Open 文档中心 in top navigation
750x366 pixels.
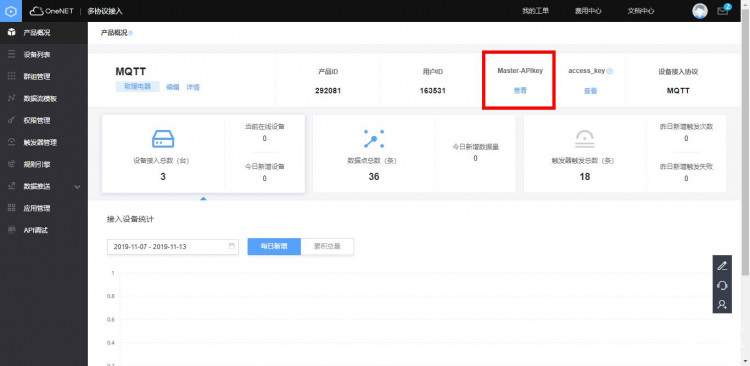click(x=640, y=11)
